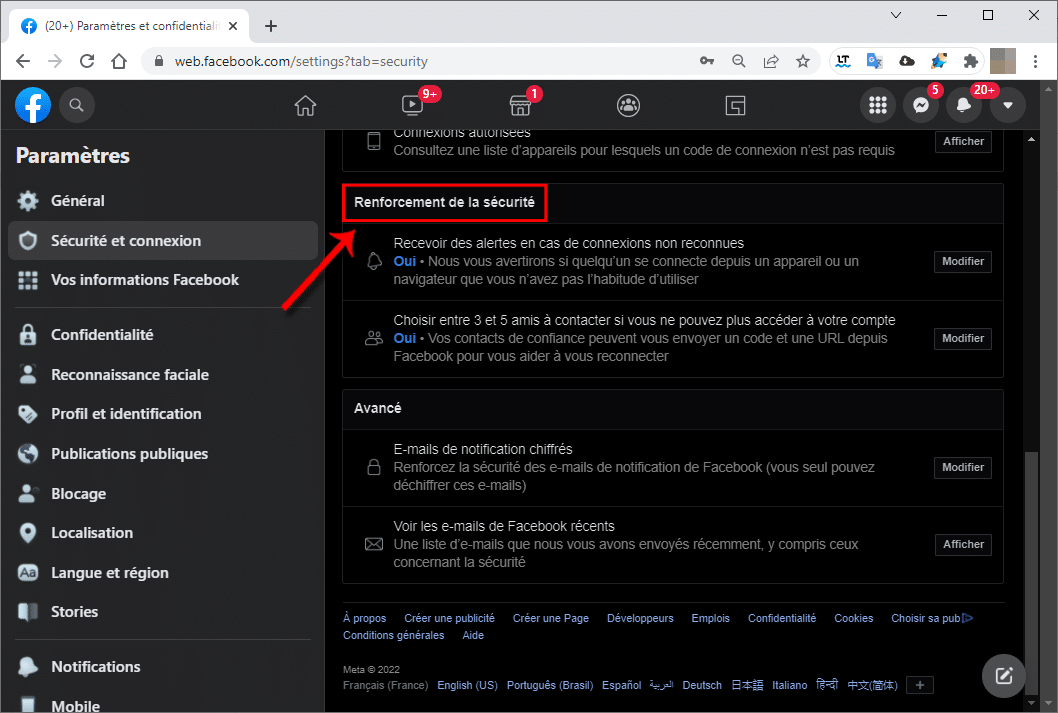Click Afficher for recent Facebook e-mails

[x=963, y=544]
